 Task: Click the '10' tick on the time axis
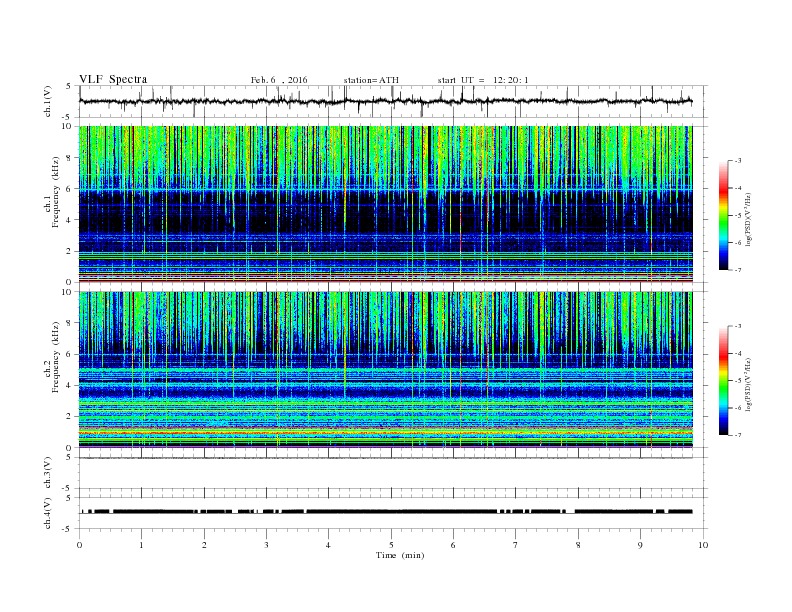703,545
